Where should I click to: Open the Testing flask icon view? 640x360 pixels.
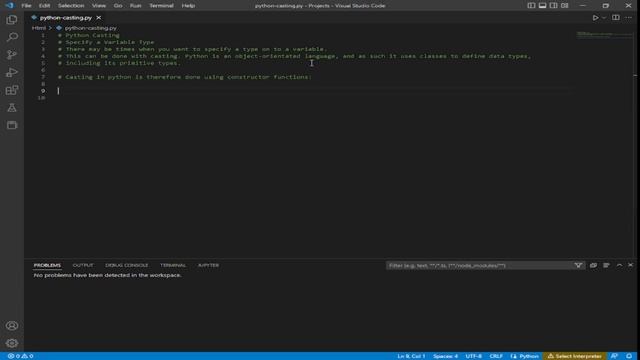click(12, 108)
